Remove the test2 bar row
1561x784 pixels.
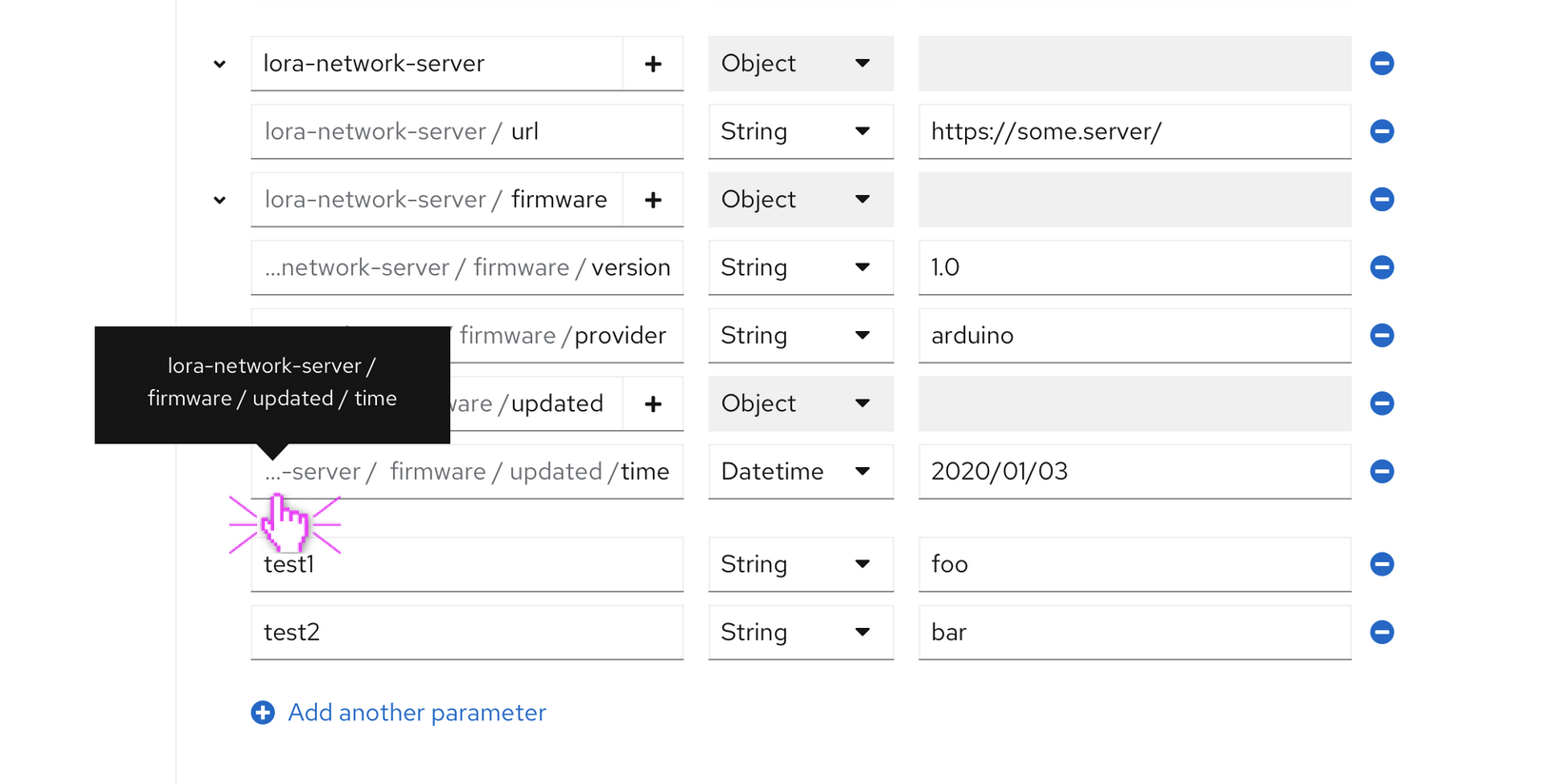pos(1382,632)
